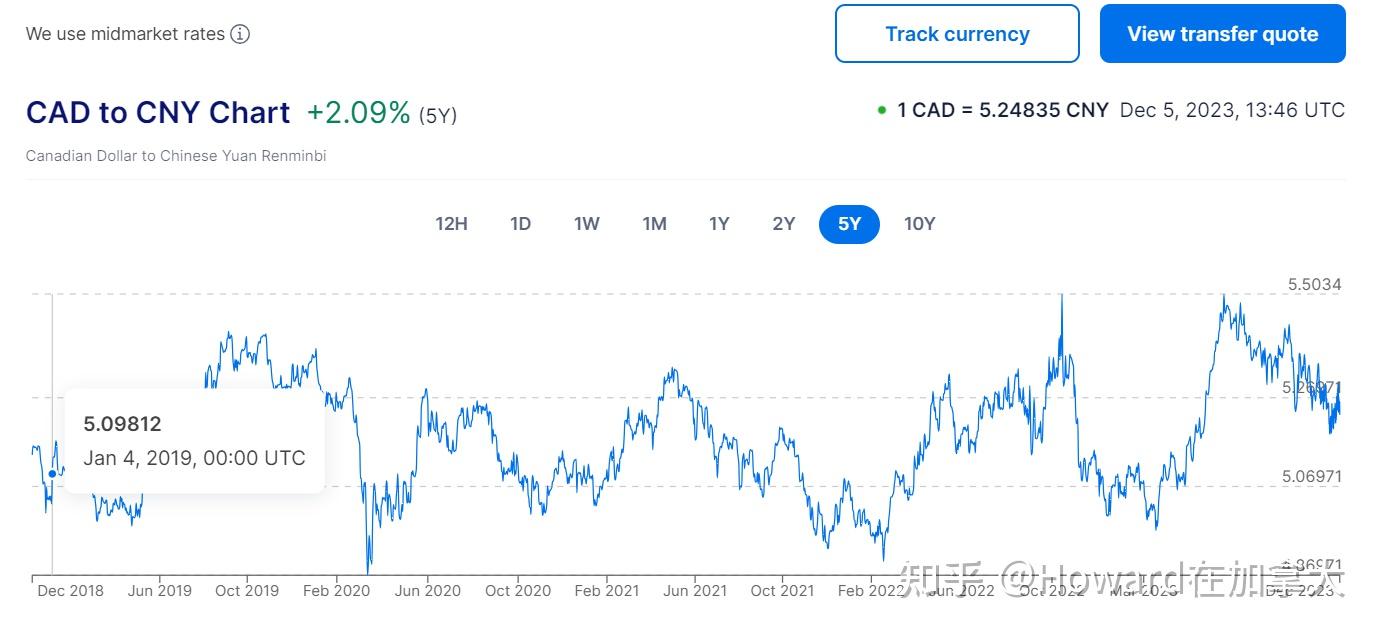Click the +2.09% change percentage
This screenshot has height=636, width=1381.
click(357, 112)
